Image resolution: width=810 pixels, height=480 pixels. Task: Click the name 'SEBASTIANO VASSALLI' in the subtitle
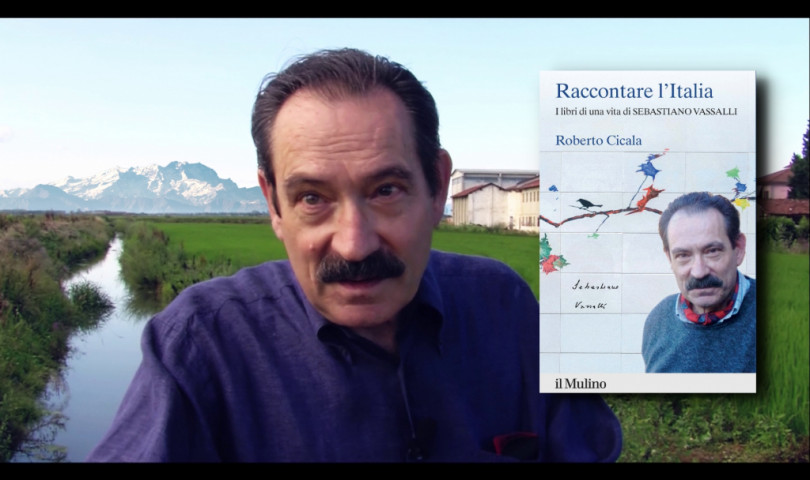[684, 112]
